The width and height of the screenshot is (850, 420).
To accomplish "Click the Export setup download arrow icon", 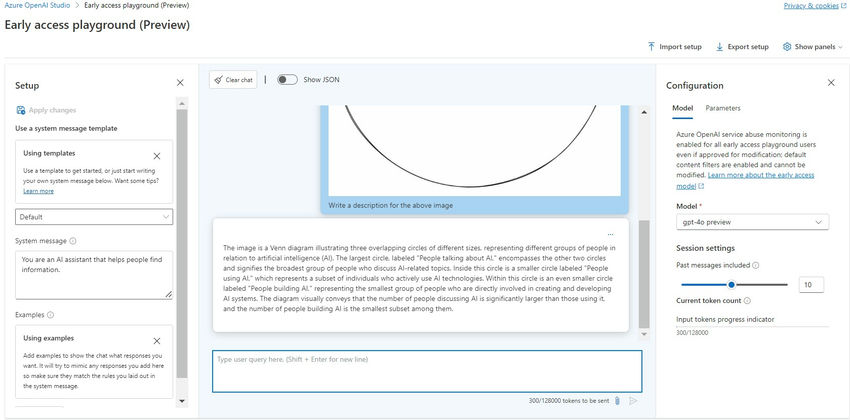I will click(719, 47).
